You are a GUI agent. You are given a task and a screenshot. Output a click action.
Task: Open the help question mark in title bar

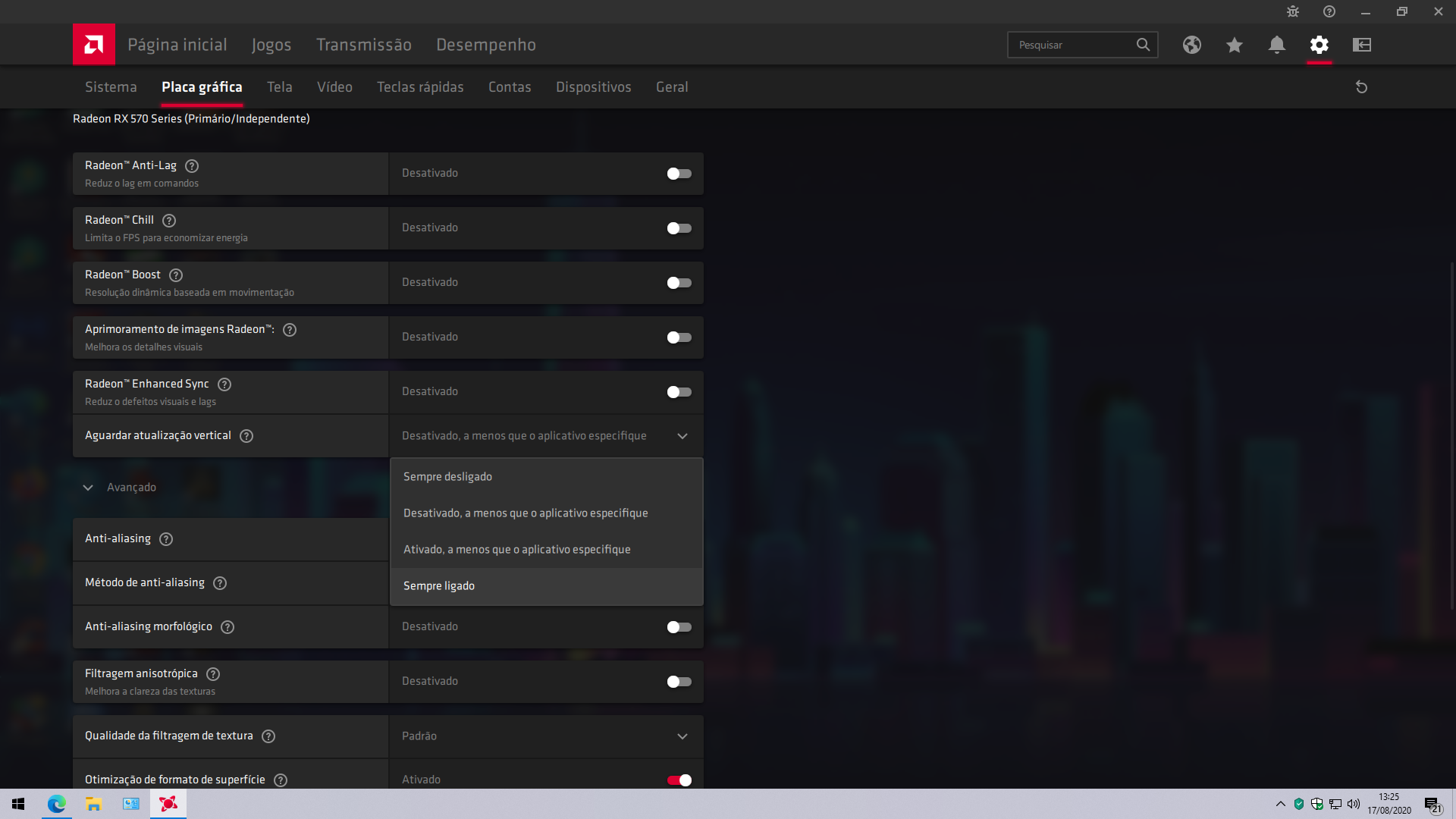(x=1329, y=11)
